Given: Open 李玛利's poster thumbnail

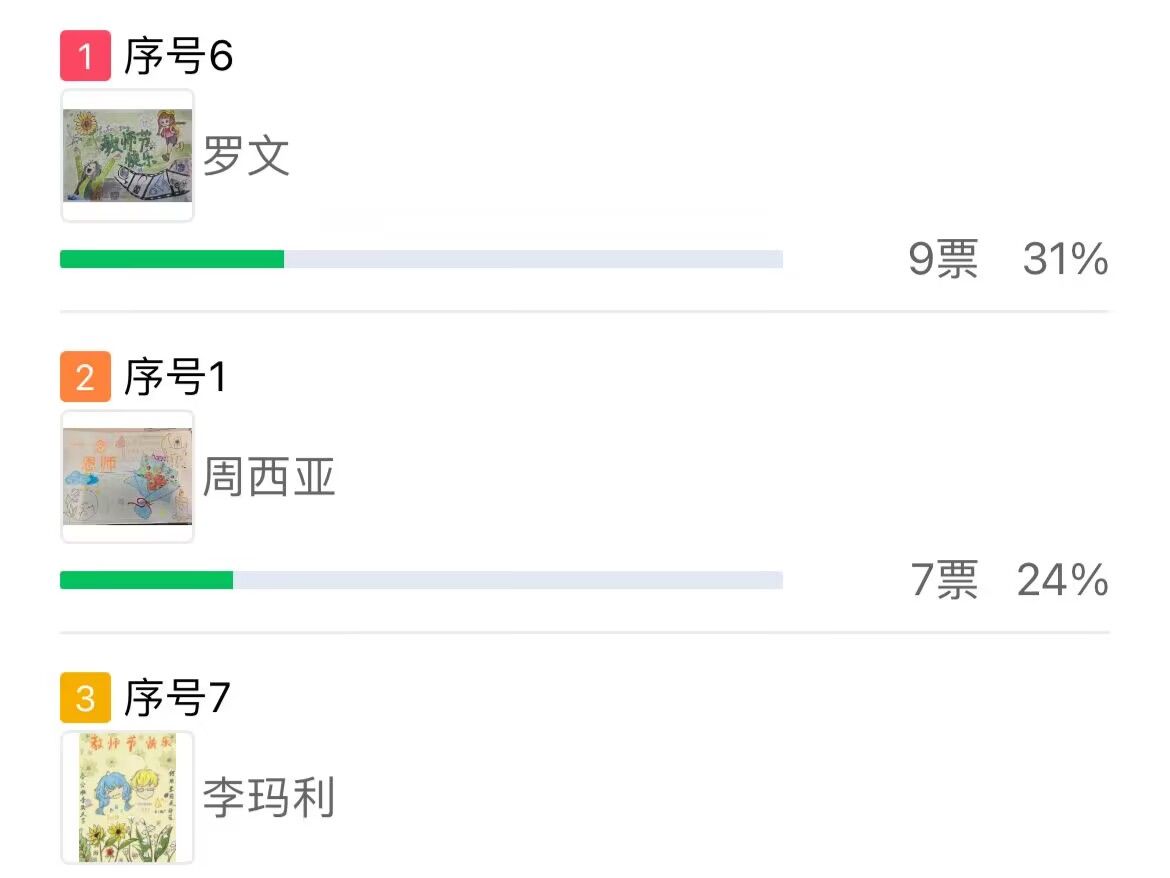Looking at the screenshot, I should coord(128,798).
